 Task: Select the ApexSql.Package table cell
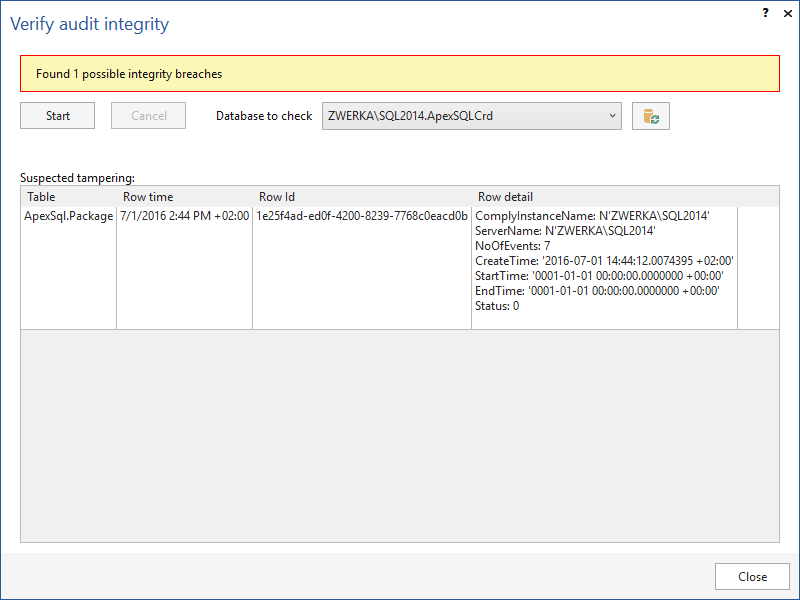pyautogui.click(x=68, y=268)
